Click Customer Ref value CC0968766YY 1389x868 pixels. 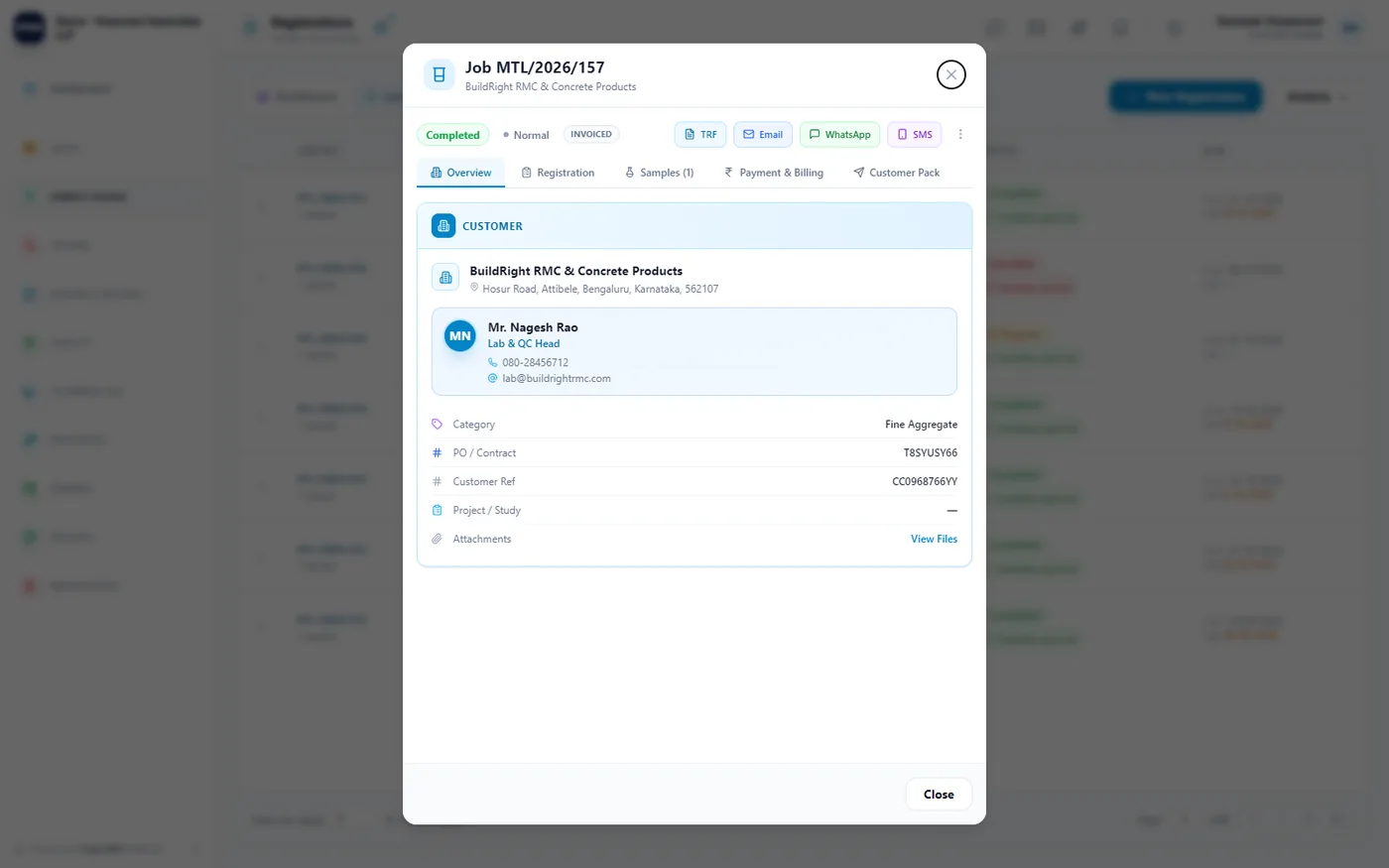pyautogui.click(x=925, y=481)
